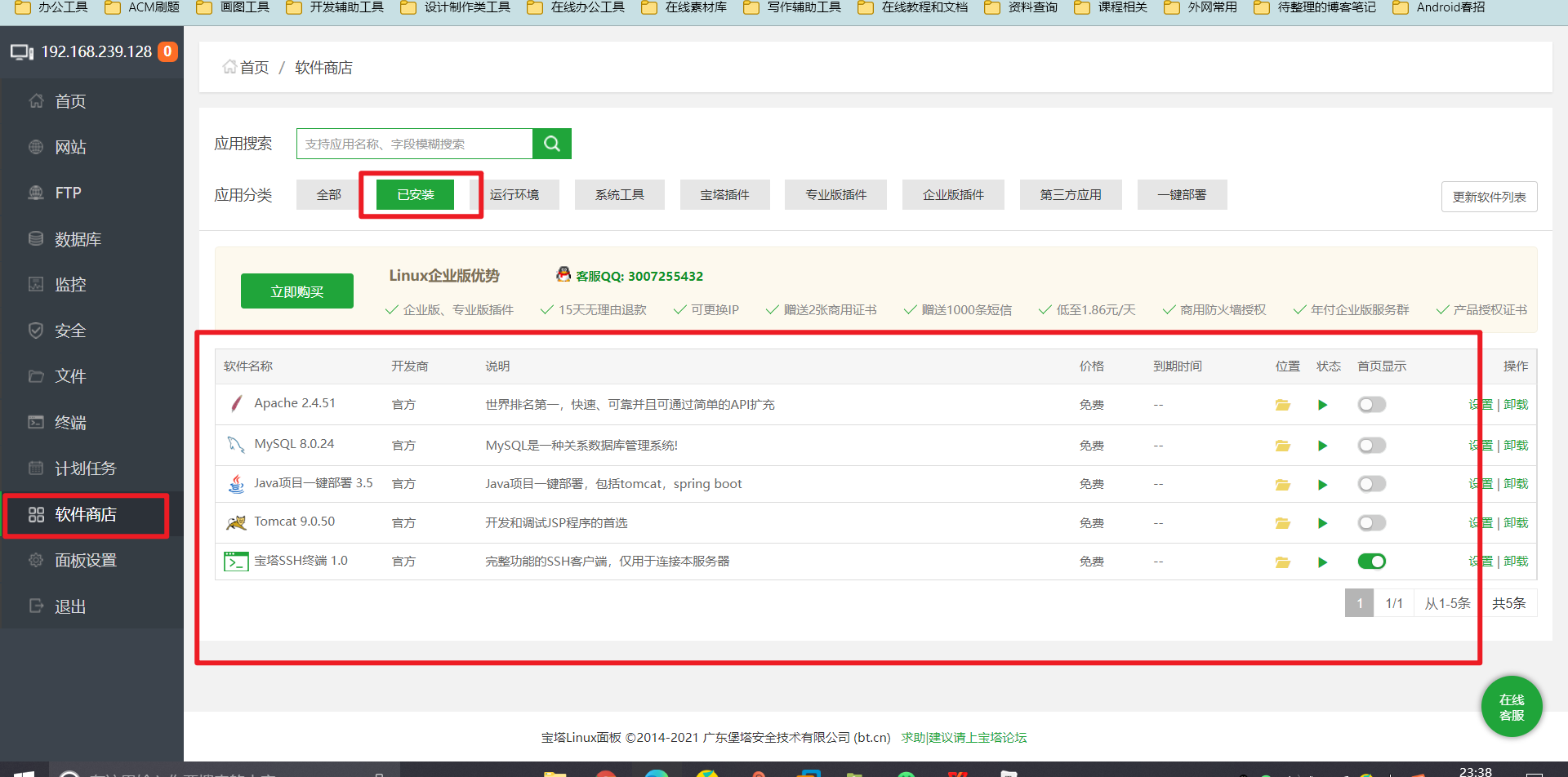The width and height of the screenshot is (1568, 777).
Task: Click the Tomcat cat logo icon
Action: point(236,522)
